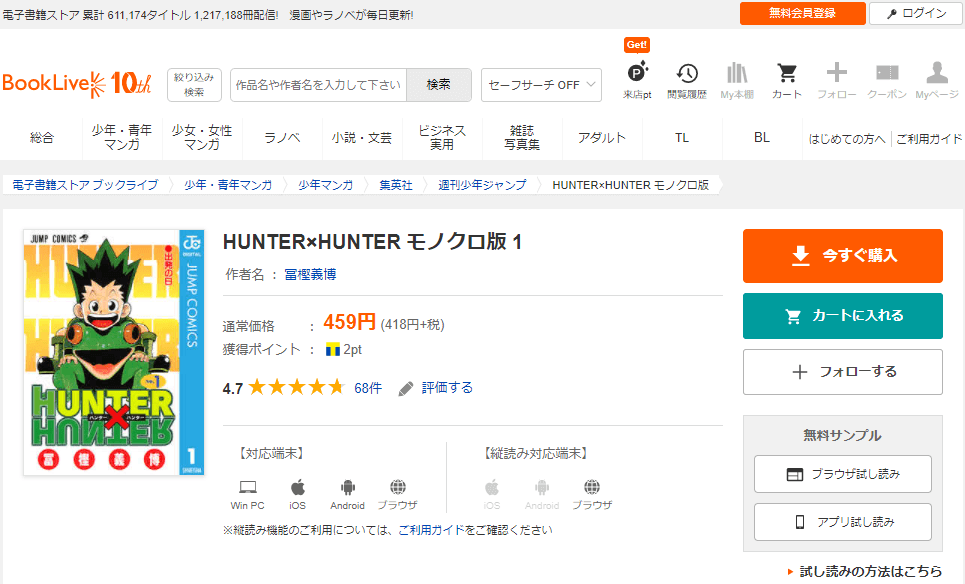
Task: Click 今すぐ購入 buy now button
Action: click(842, 256)
